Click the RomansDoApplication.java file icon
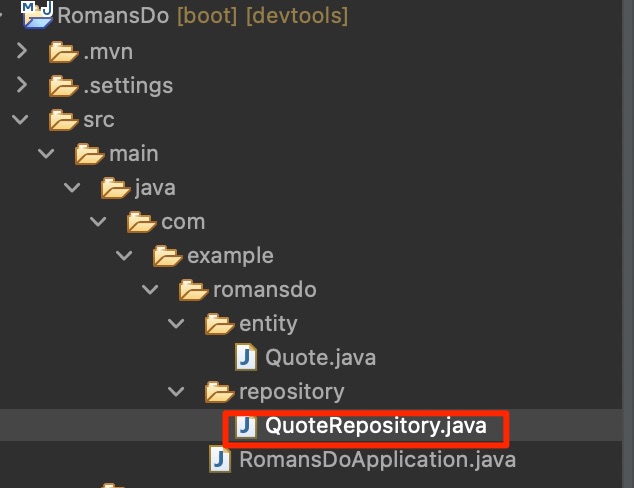 220,460
